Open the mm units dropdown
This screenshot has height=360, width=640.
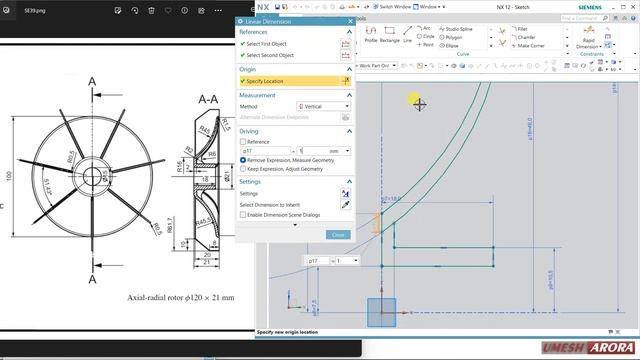(347, 151)
